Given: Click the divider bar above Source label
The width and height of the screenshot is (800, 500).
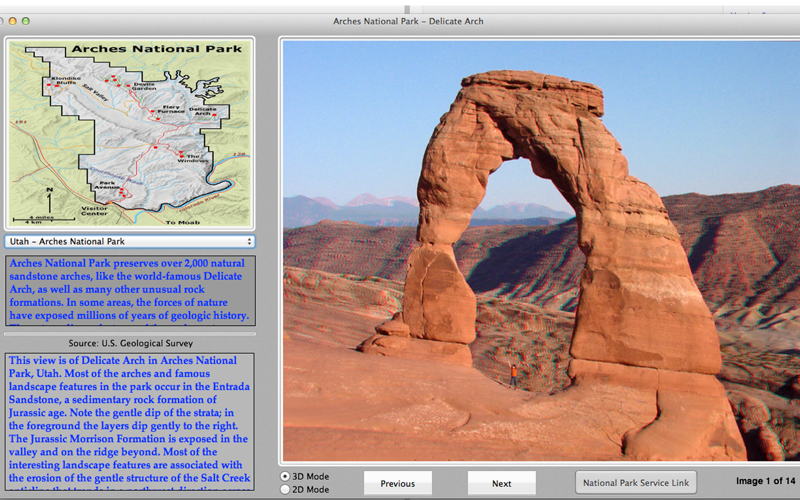Looking at the screenshot, I should coord(130,334).
